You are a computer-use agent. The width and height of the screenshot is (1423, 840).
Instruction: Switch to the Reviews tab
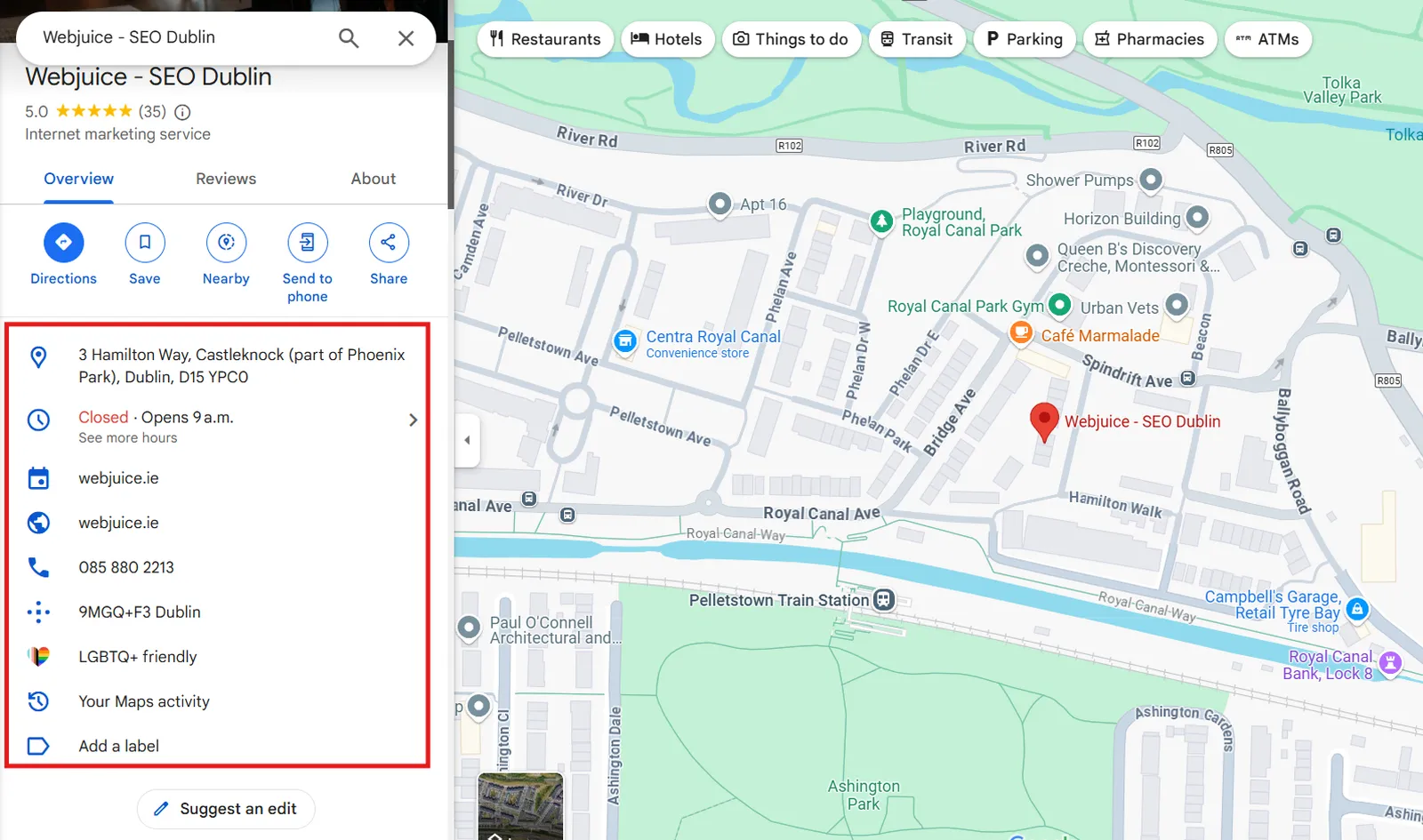tap(226, 179)
